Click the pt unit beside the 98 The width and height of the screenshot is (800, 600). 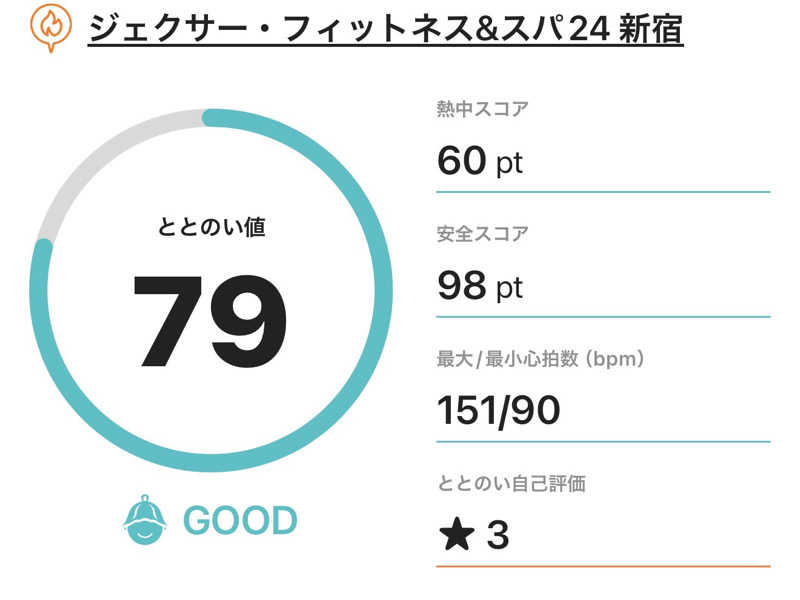tap(510, 289)
